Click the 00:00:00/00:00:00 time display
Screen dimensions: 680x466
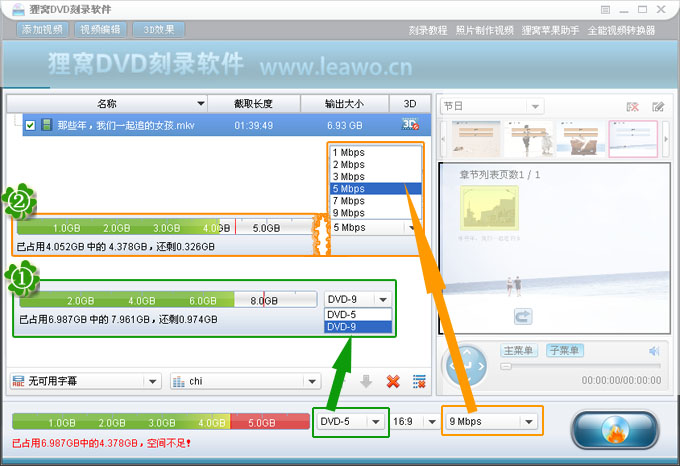click(621, 381)
